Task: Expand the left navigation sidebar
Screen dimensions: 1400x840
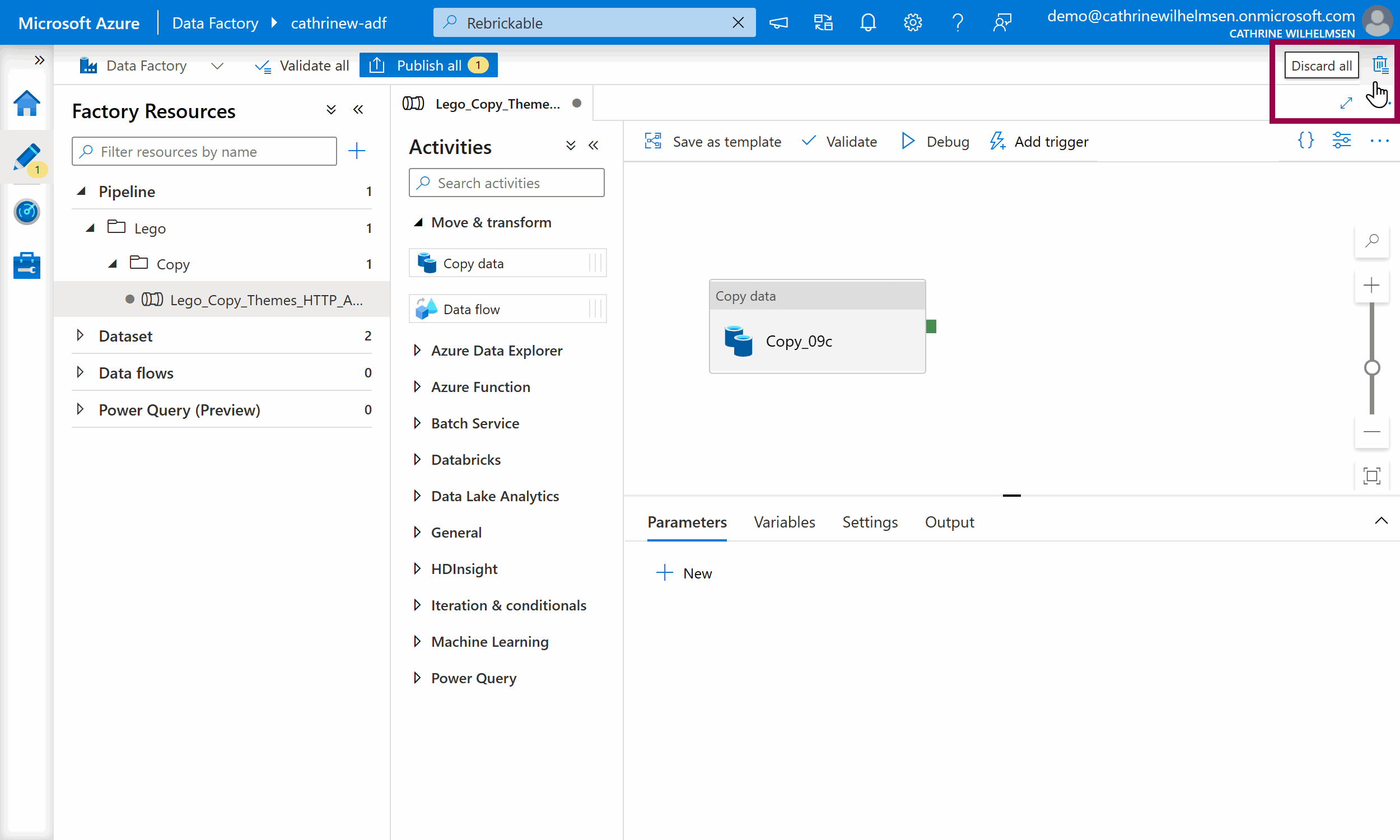Action: click(x=39, y=60)
